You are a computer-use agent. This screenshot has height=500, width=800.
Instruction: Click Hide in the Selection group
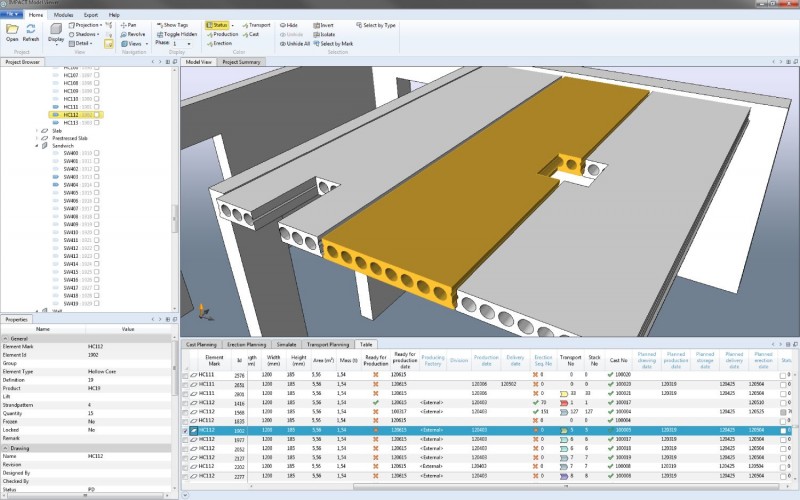289,24
